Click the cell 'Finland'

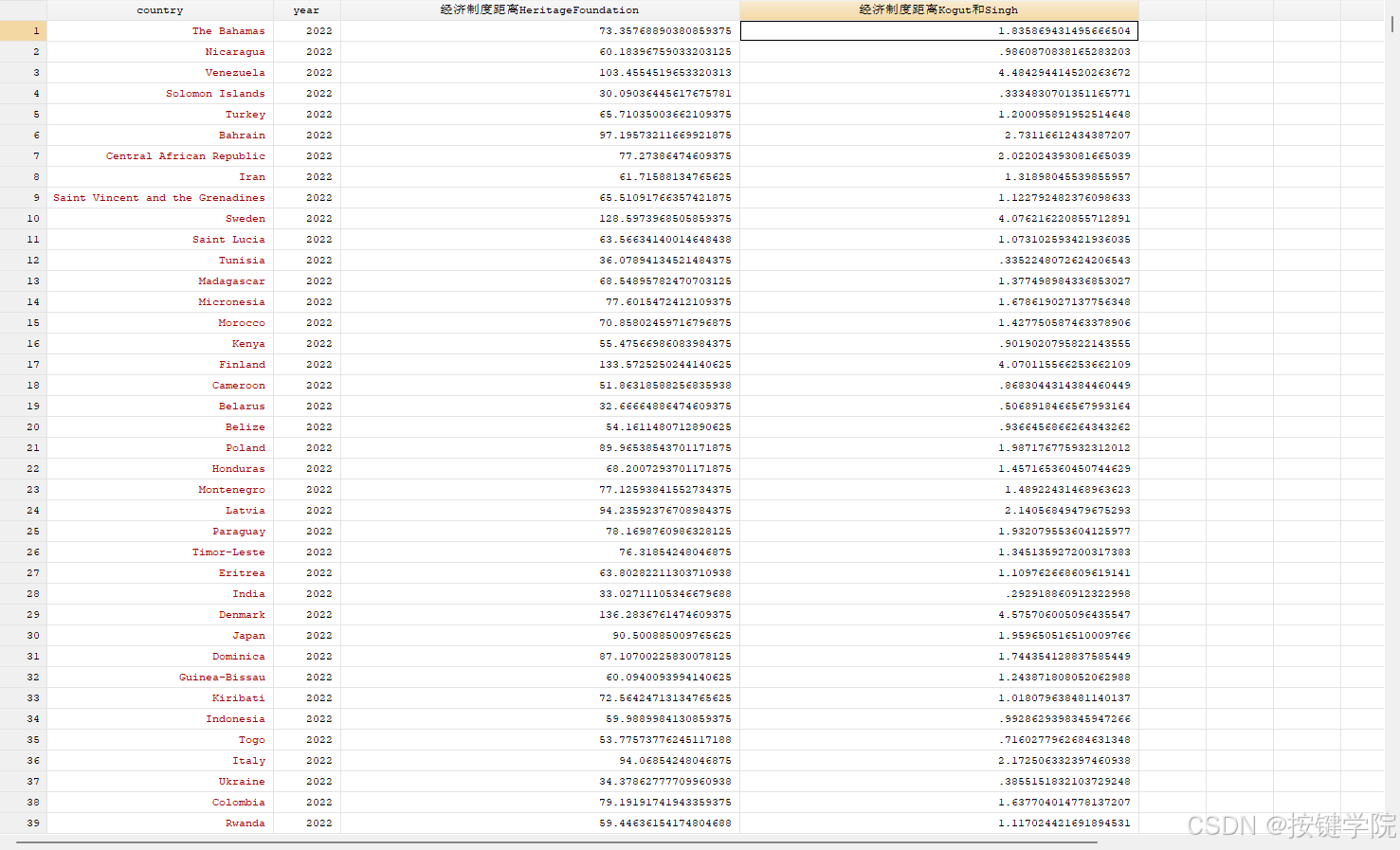pyautogui.click(x=160, y=365)
